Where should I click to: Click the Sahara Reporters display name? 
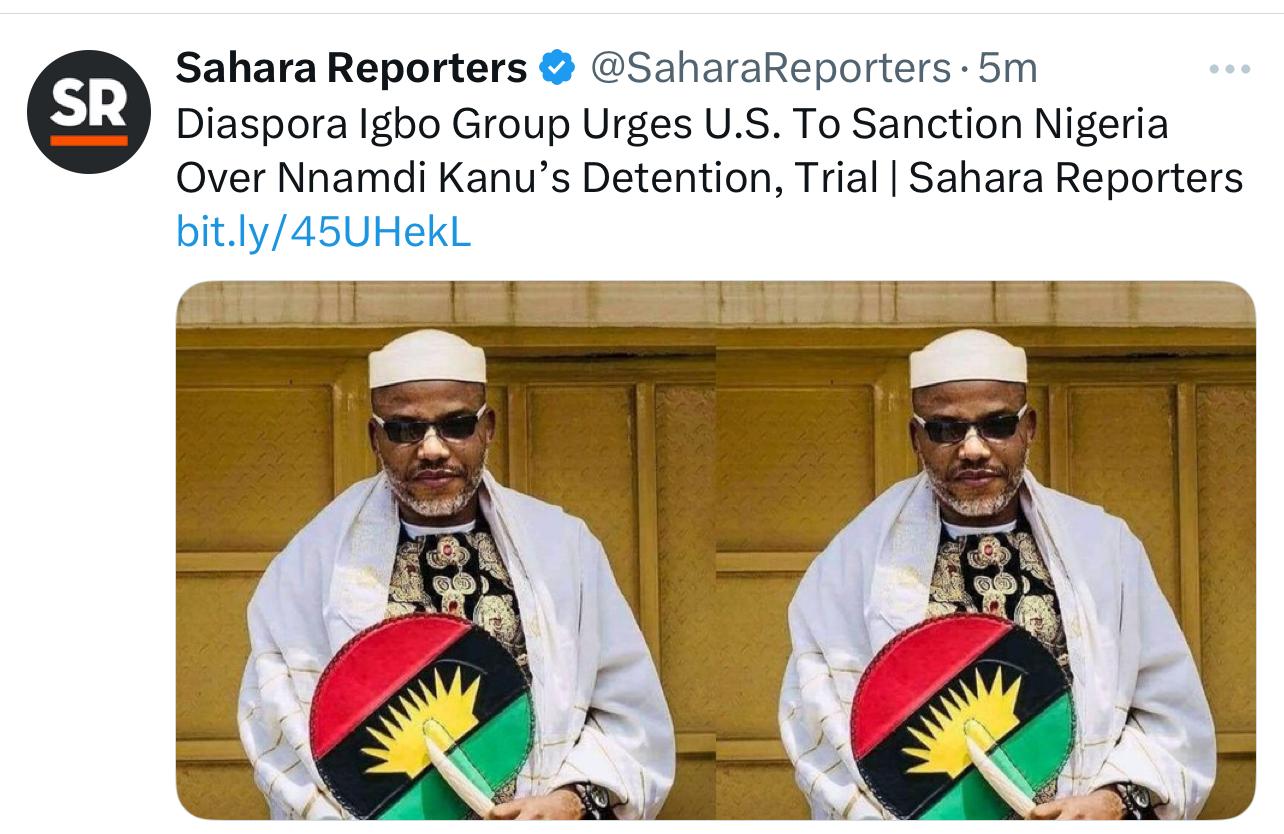(x=351, y=68)
